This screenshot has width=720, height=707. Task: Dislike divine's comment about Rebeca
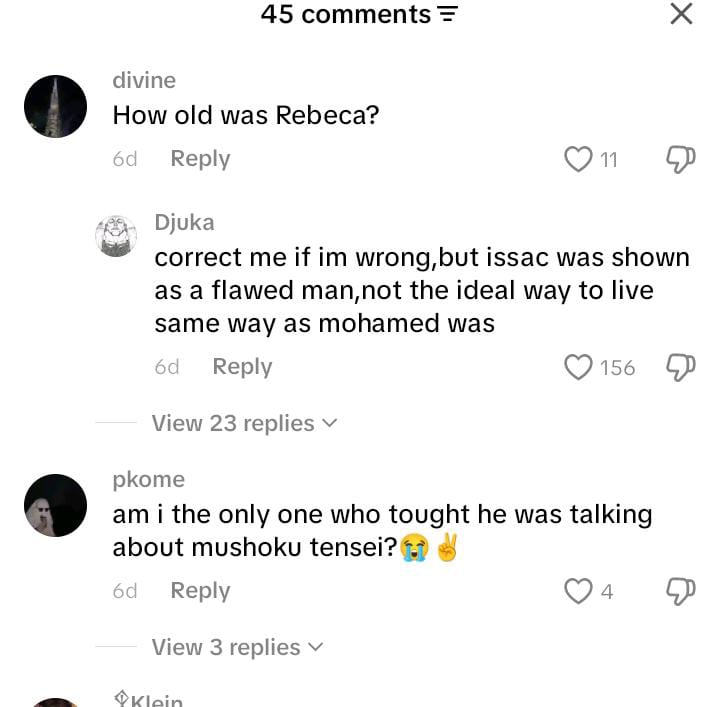click(681, 159)
